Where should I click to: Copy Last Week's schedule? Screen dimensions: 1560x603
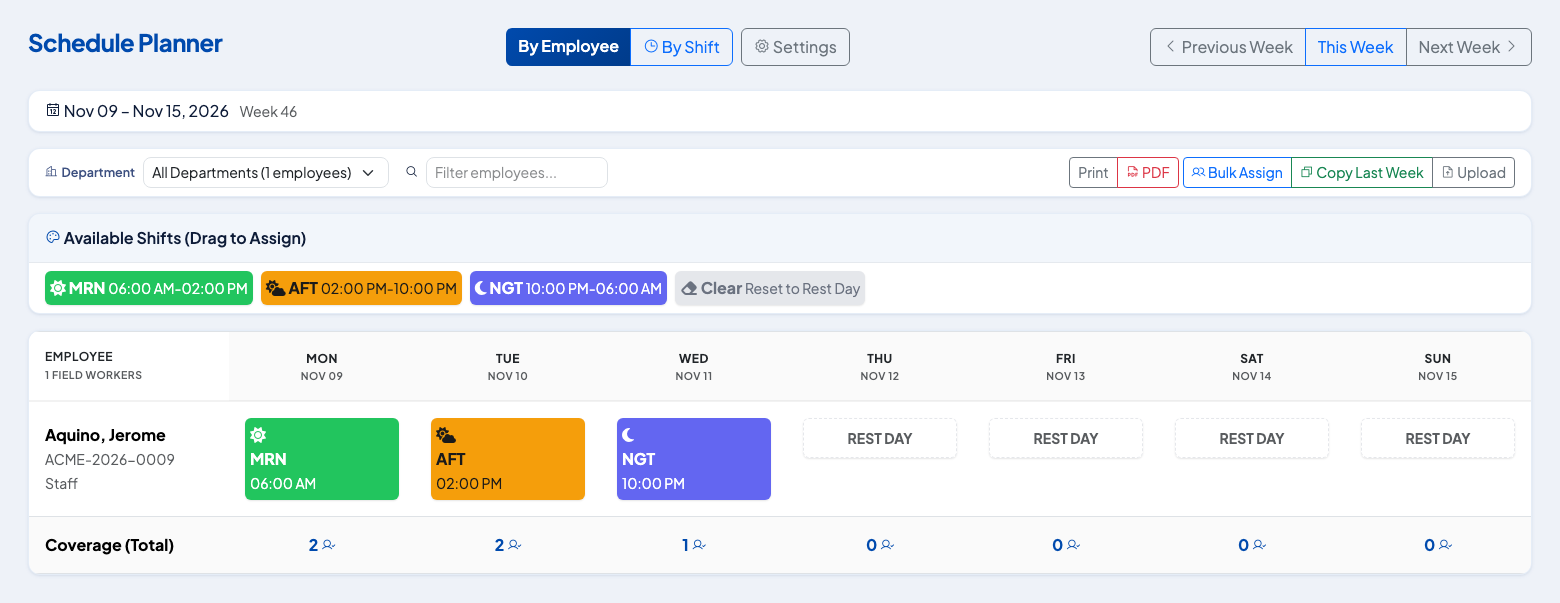coord(1362,172)
